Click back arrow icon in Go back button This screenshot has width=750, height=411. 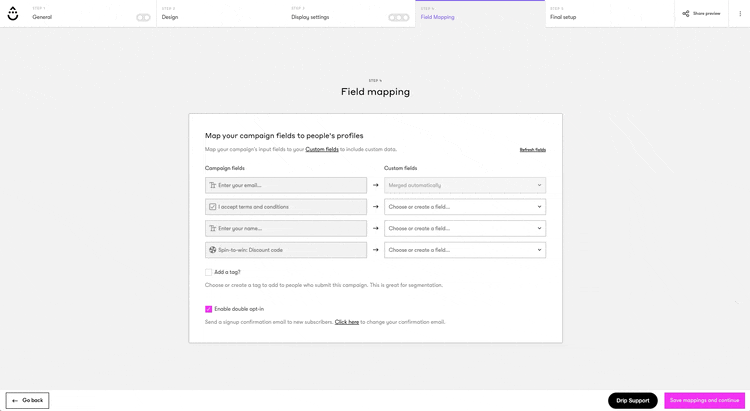tap(15, 400)
